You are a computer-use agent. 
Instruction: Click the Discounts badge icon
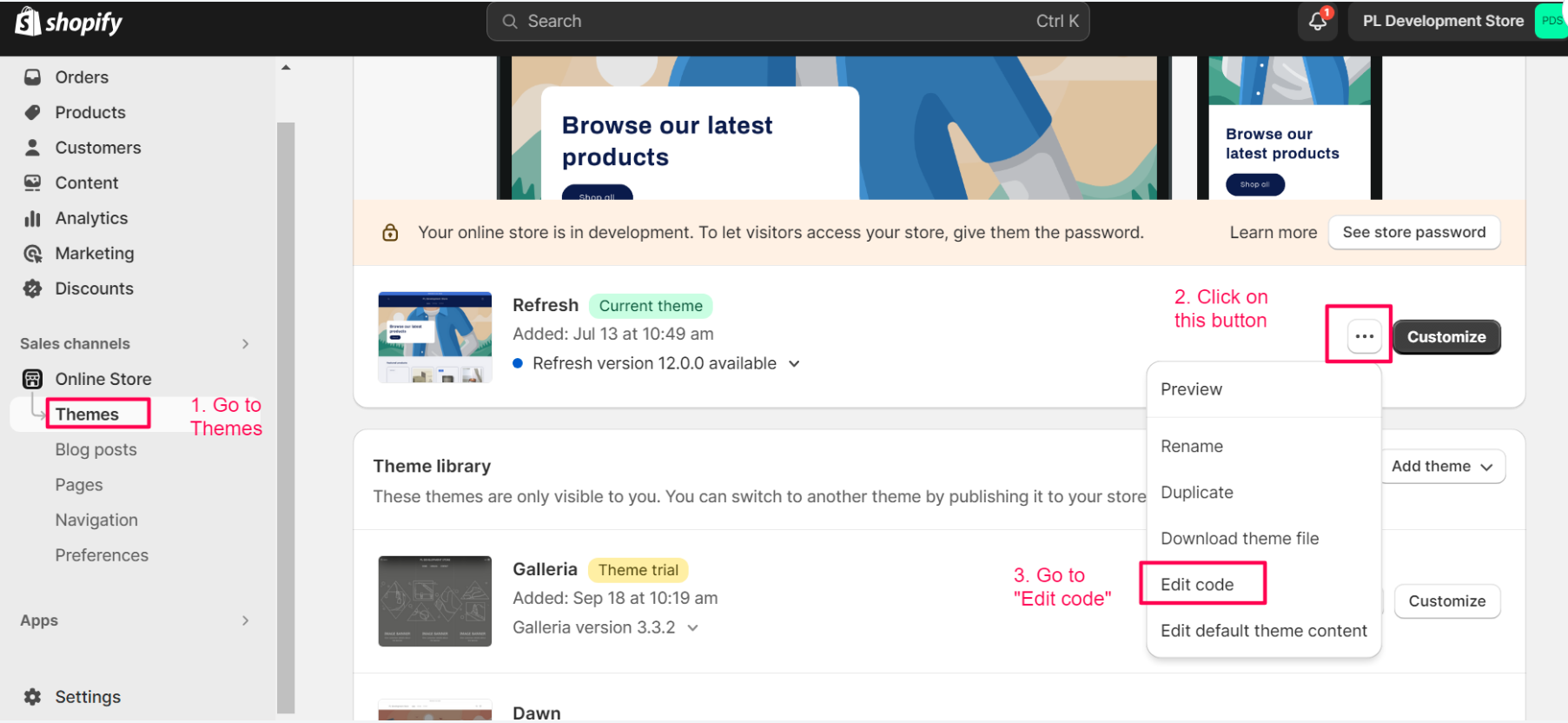coord(33,289)
